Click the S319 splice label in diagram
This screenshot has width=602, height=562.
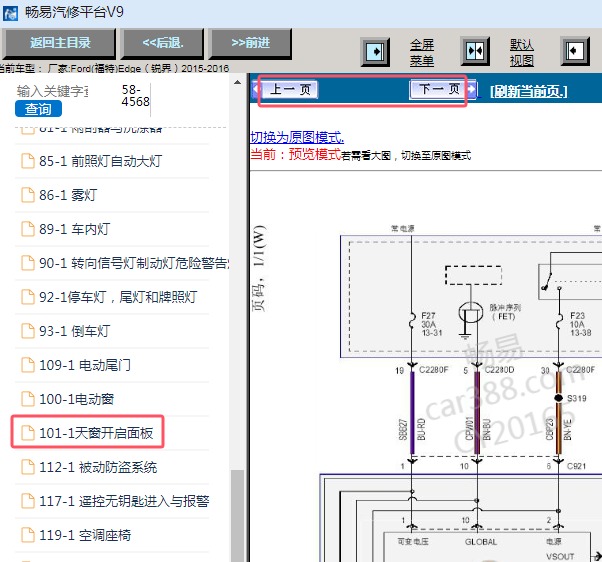577,398
